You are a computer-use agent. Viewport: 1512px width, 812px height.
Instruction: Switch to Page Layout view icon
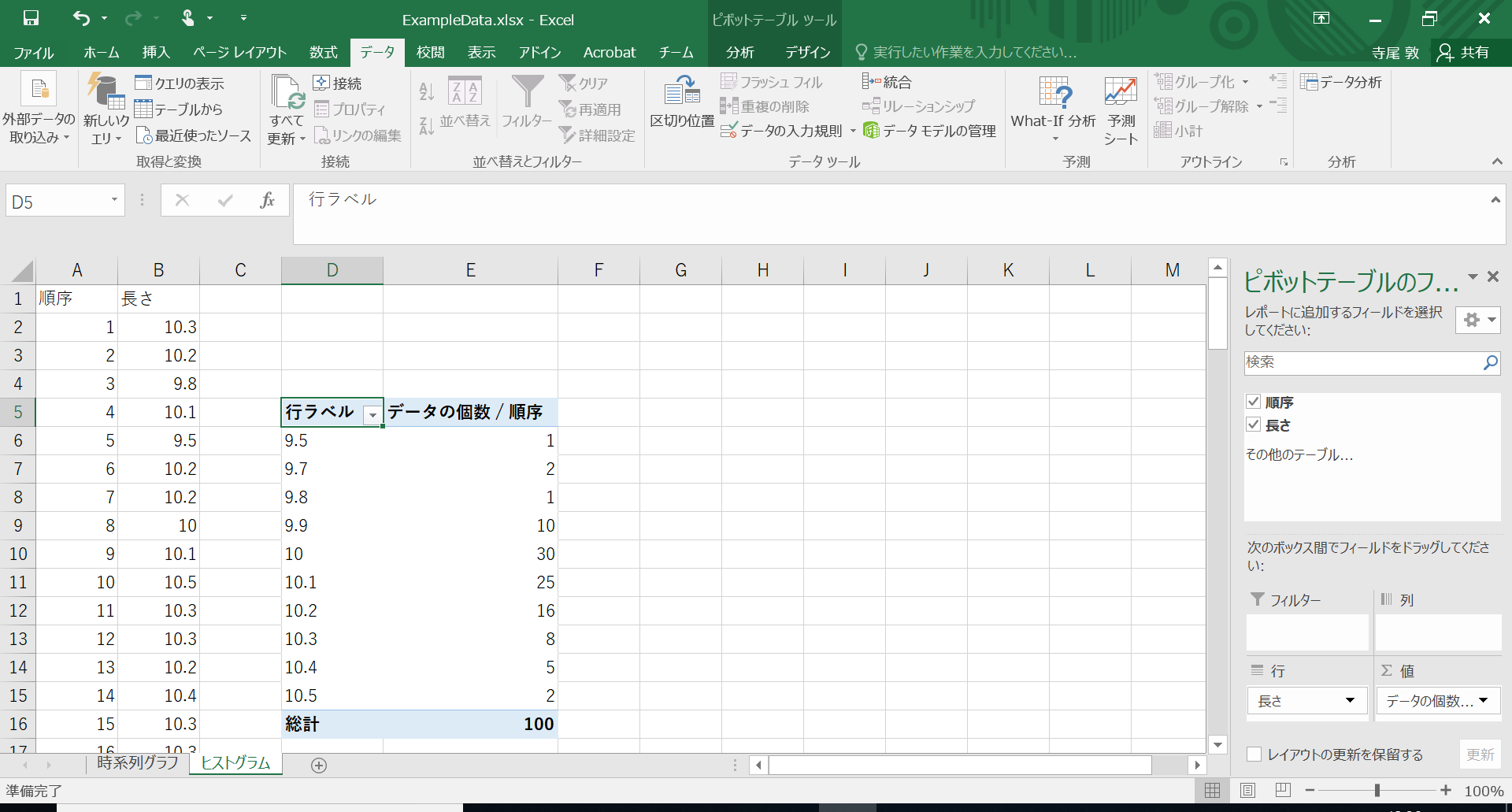[x=1247, y=790]
